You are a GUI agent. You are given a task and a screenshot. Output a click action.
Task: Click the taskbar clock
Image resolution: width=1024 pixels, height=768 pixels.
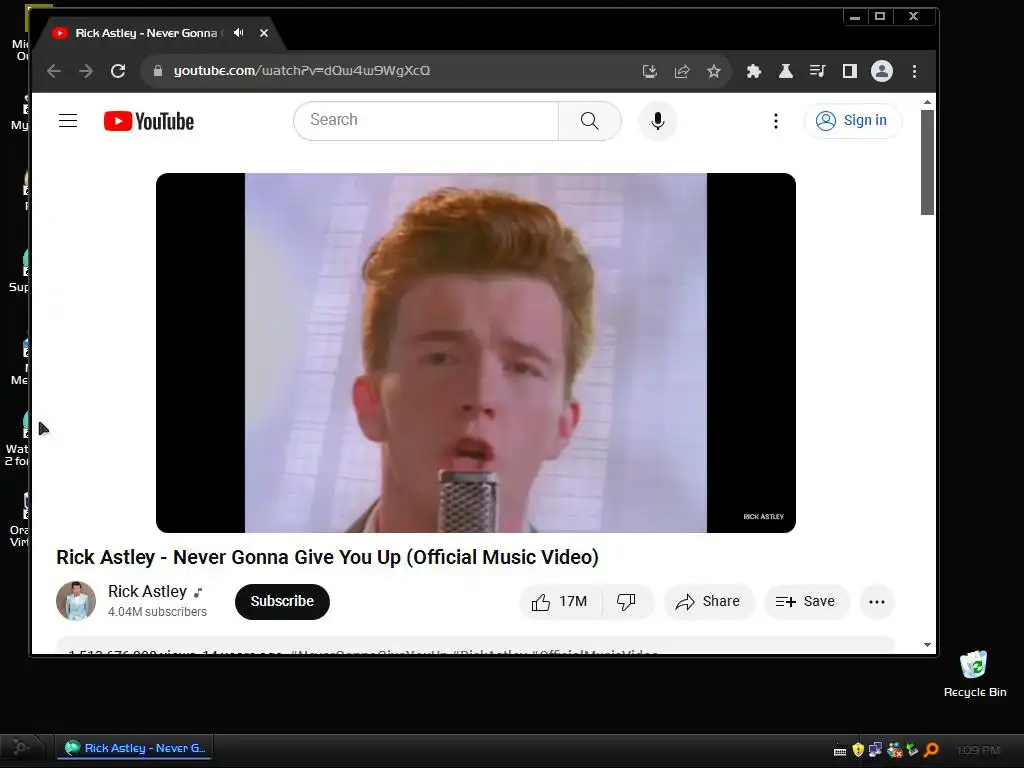[979, 750]
